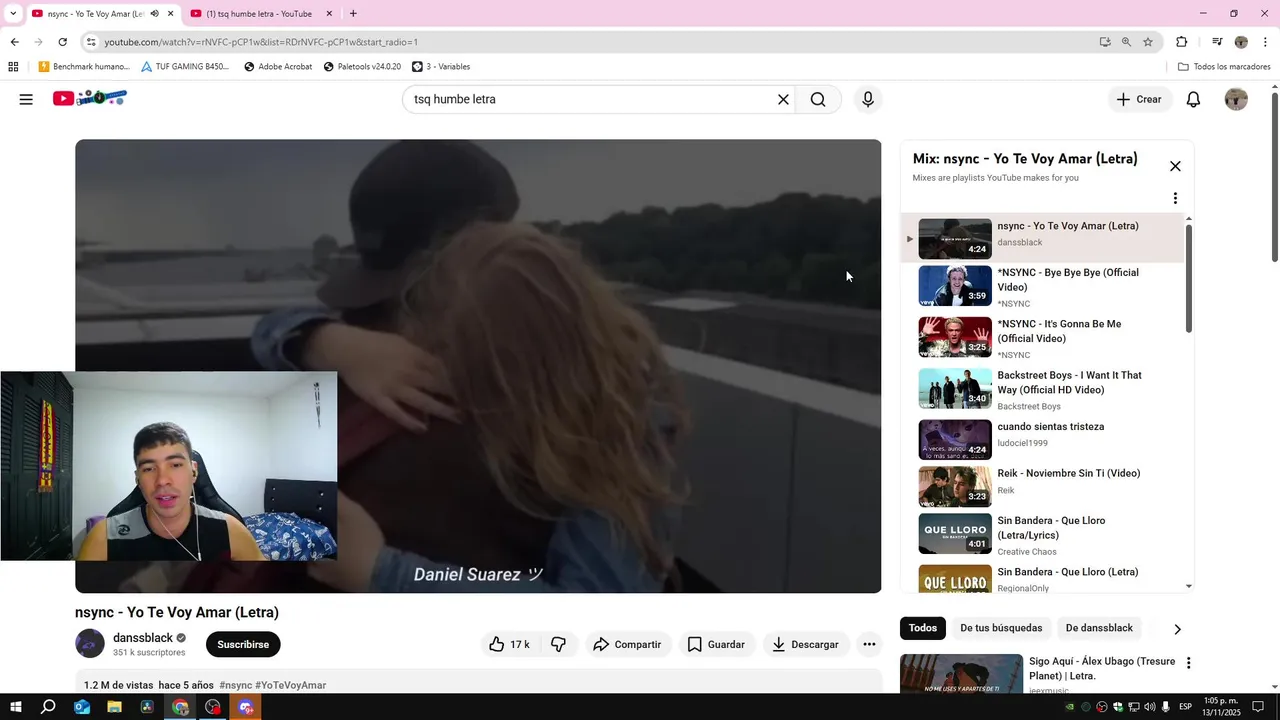Open Paletools v24.0.20 bookmark
1280x720 pixels.
pyautogui.click(x=362, y=67)
